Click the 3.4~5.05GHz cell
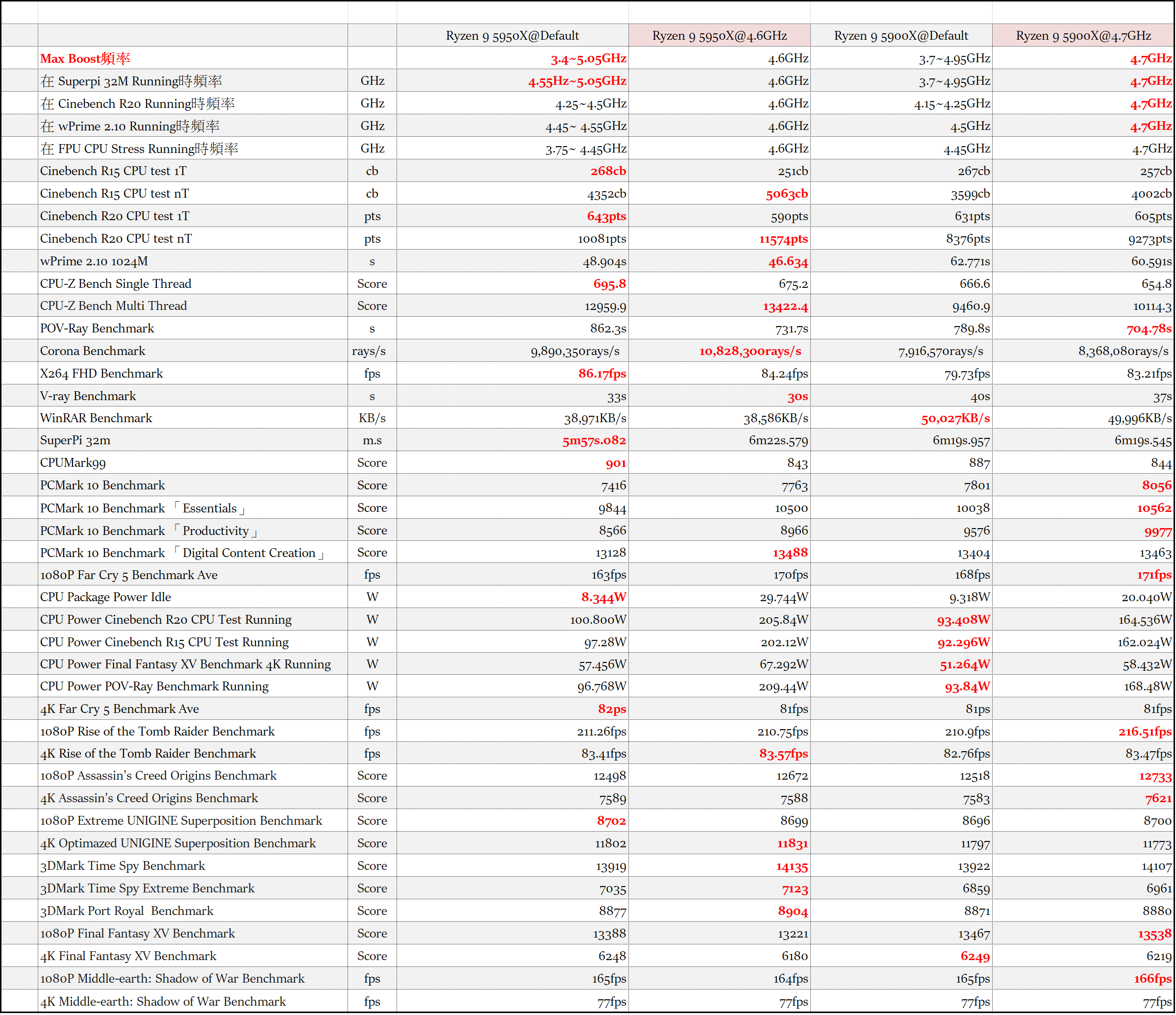The image size is (1176, 1015). coord(588,58)
